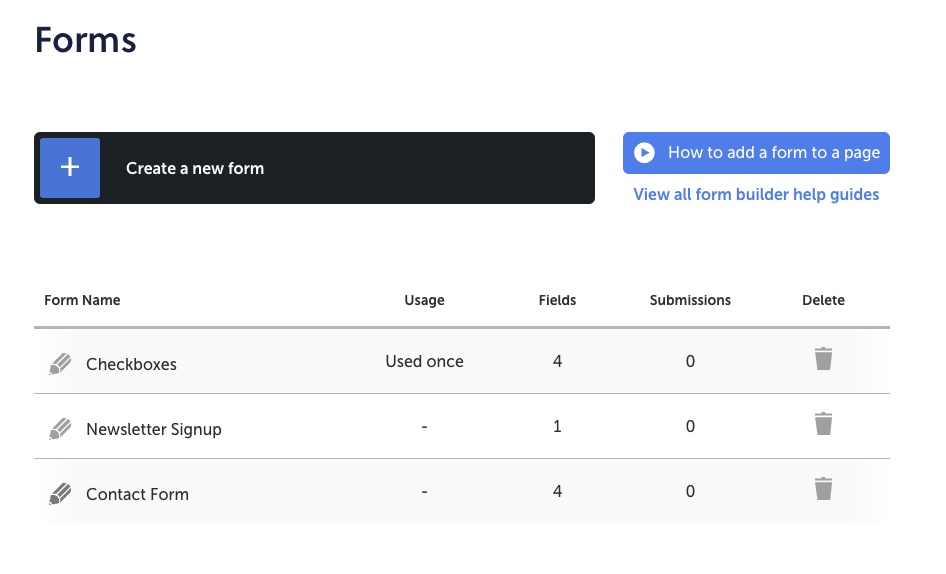Click the 'Submissions' column header

(x=690, y=300)
